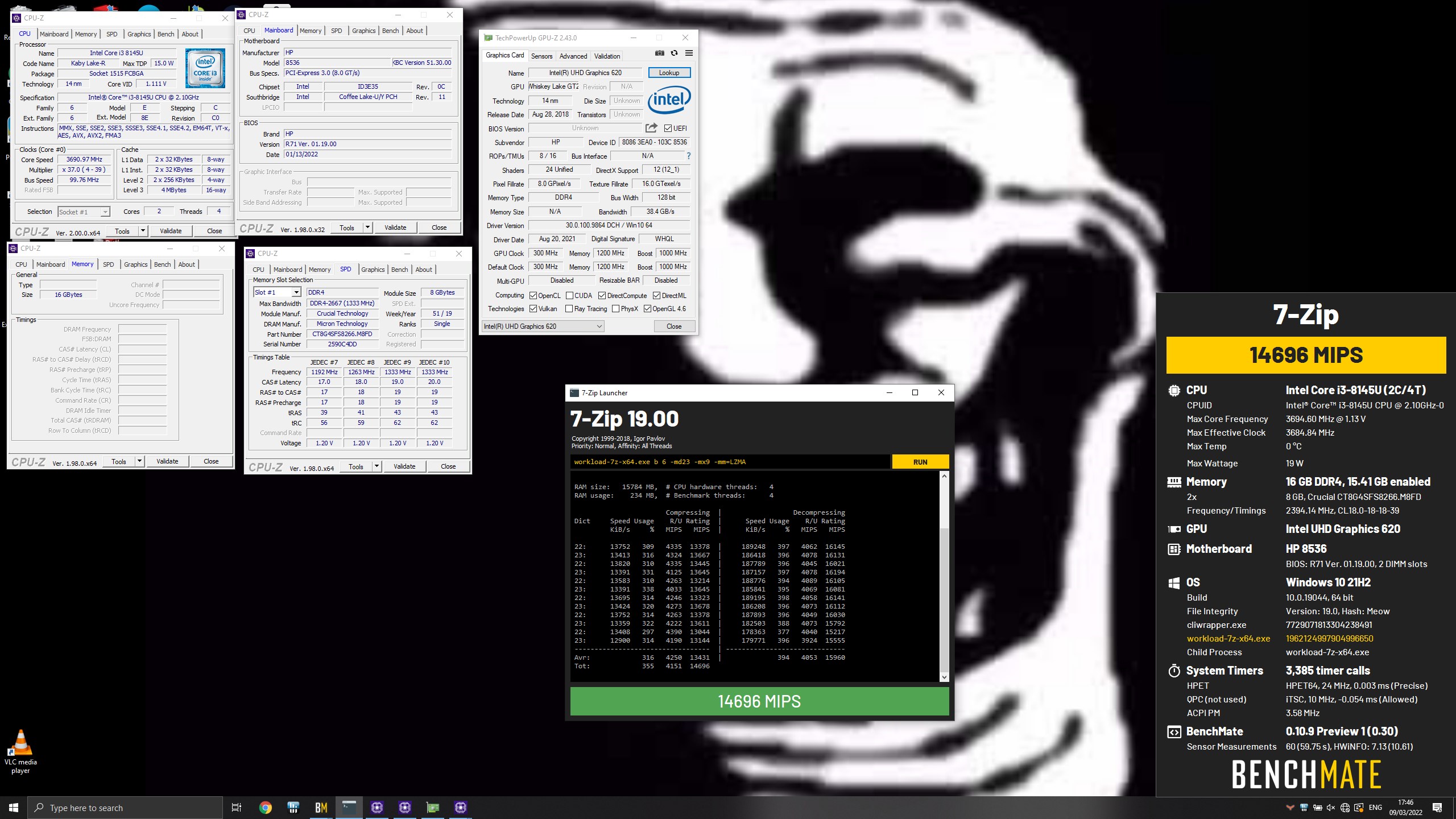Click the GPU-Z title bar icon
1456x819 pixels.
[488, 38]
